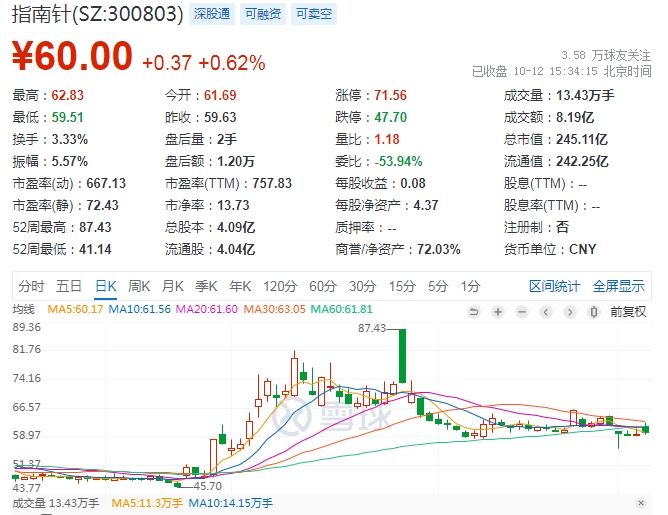Open 区间统计 range statistics

(x=554, y=286)
